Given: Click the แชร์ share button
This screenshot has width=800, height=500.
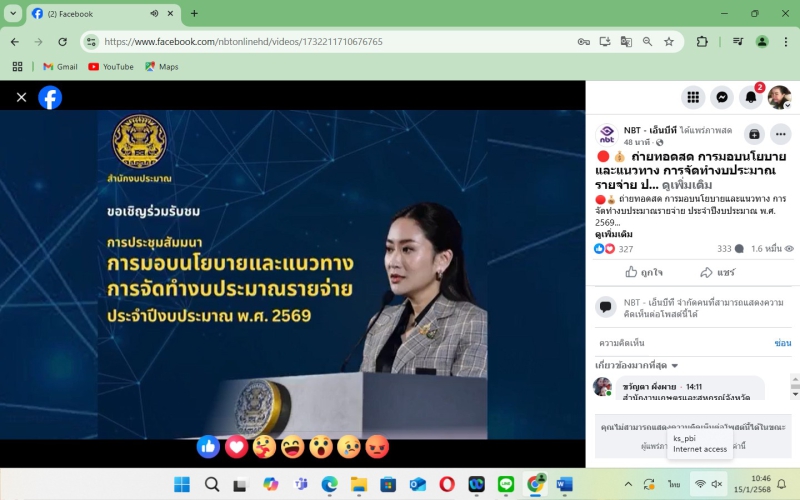Looking at the screenshot, I should click(717, 272).
